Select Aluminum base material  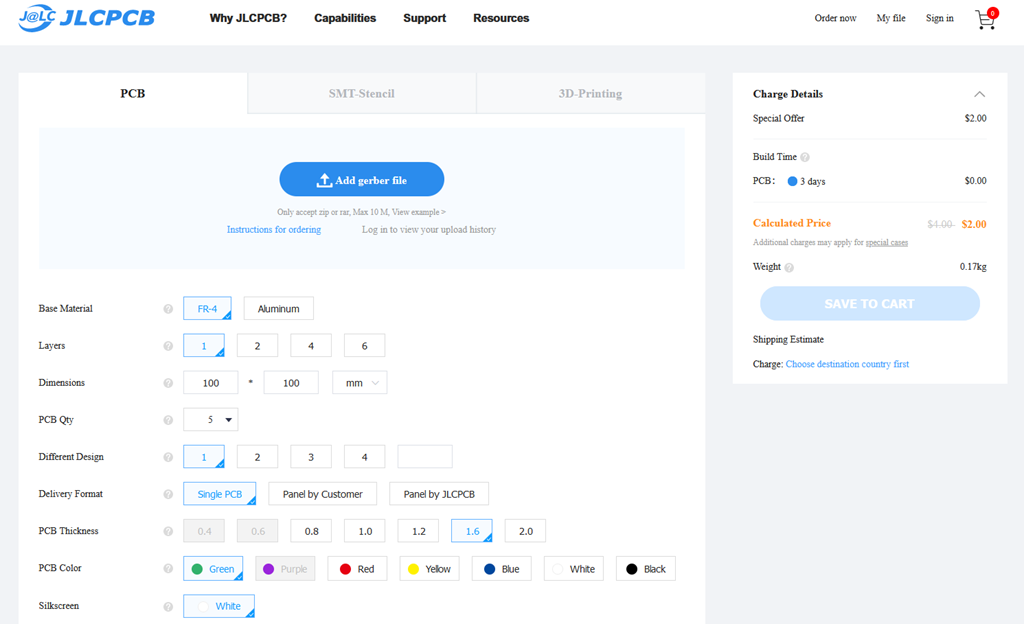(x=278, y=309)
